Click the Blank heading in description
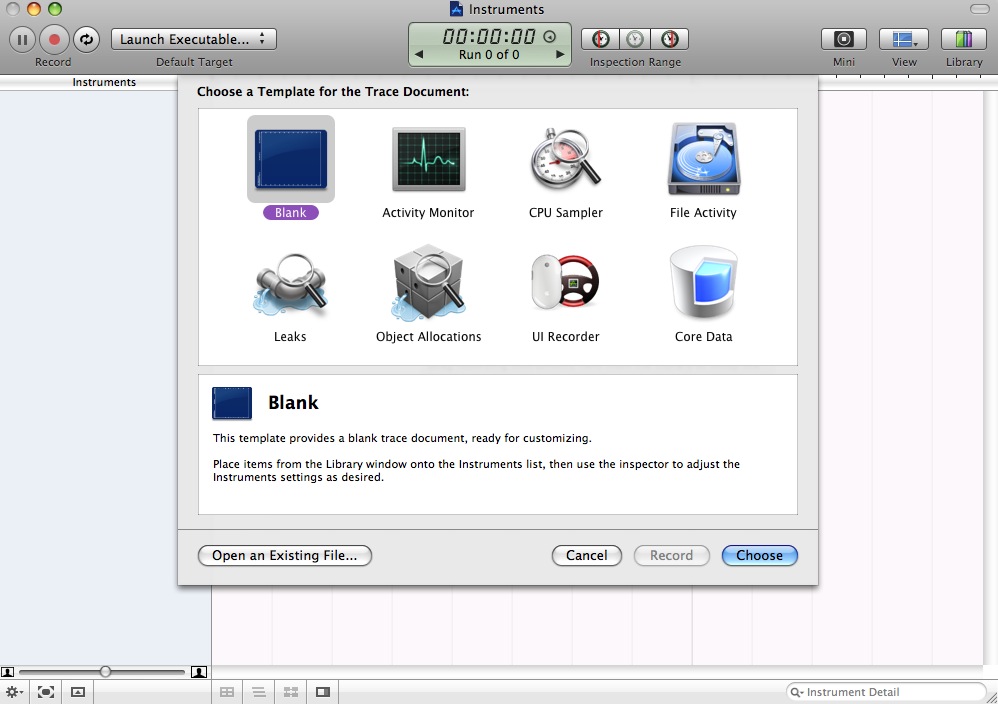Screen dimensions: 998x704 pyautogui.click(x=293, y=402)
